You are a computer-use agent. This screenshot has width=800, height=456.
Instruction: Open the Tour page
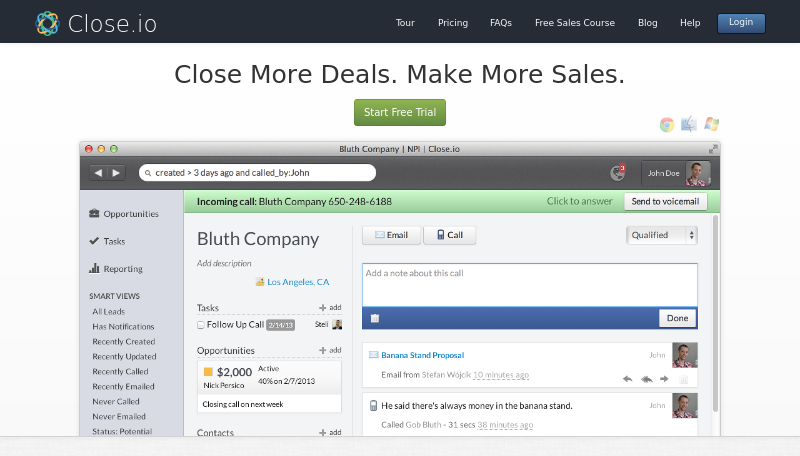click(405, 23)
